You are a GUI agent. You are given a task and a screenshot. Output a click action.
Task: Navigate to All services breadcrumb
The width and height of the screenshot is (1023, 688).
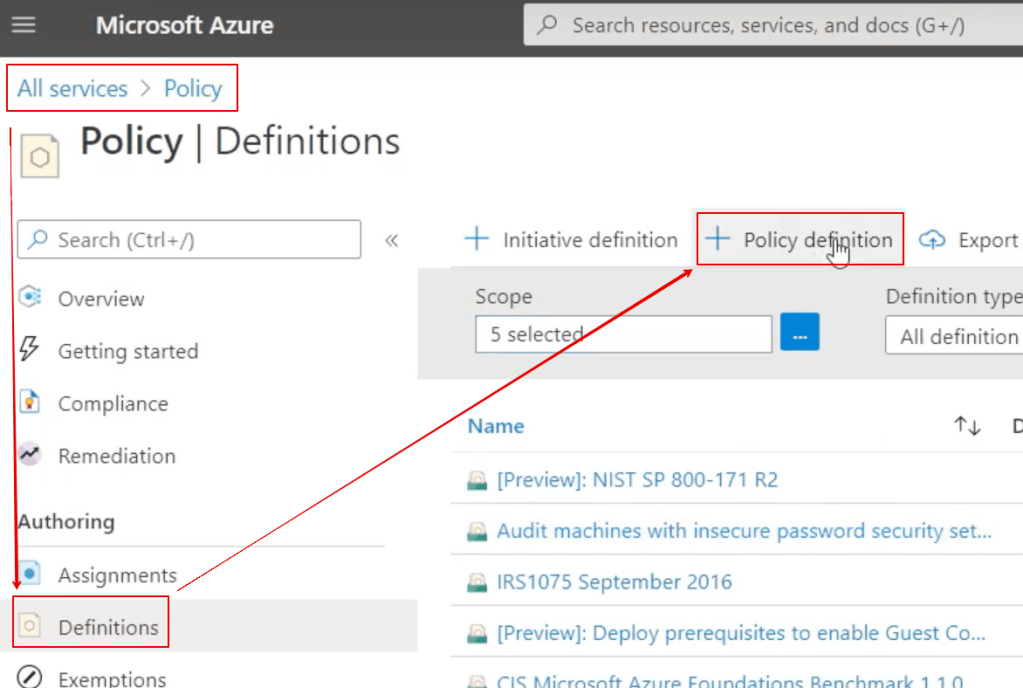click(72, 88)
